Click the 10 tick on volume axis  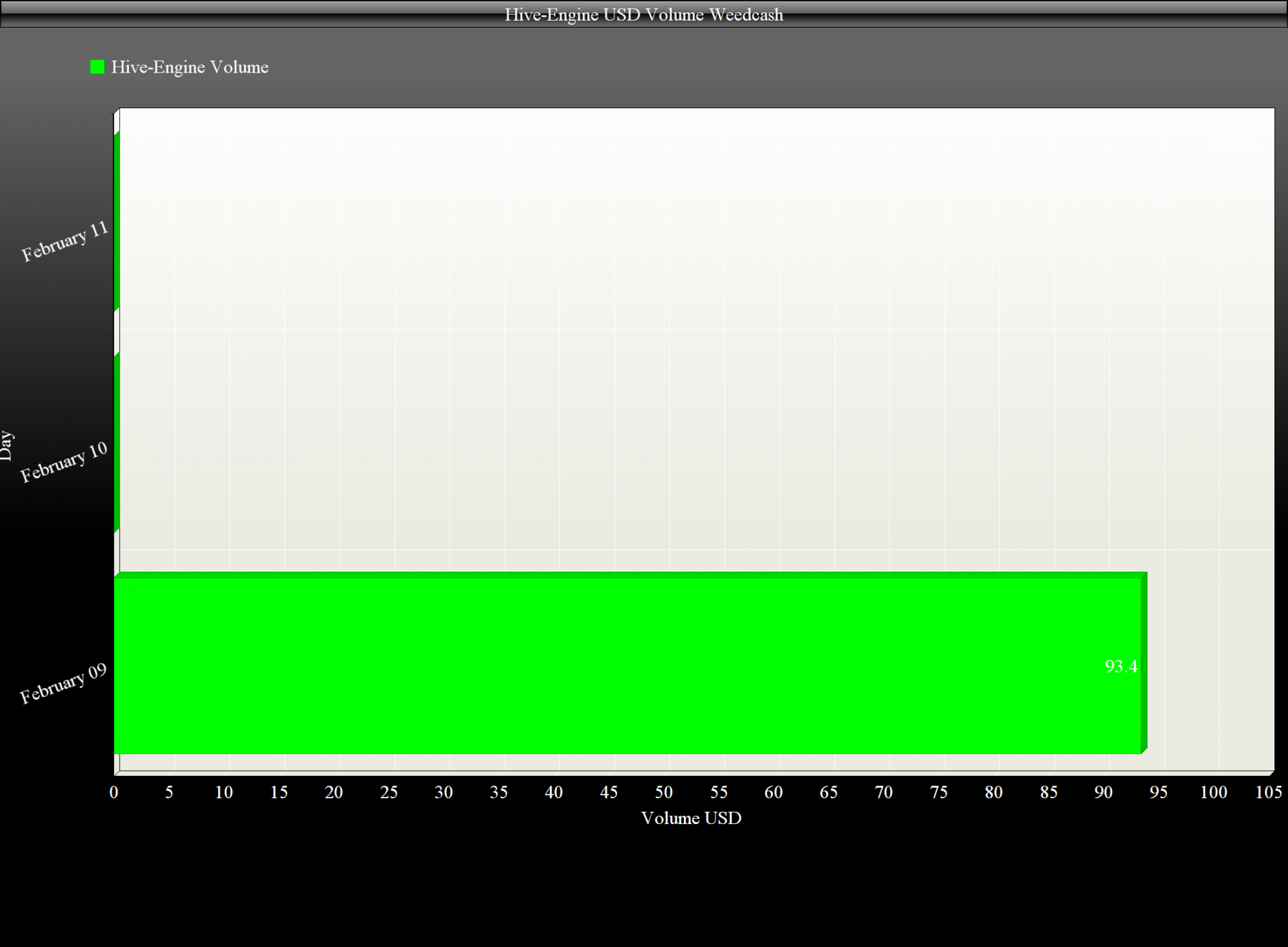coord(224,792)
